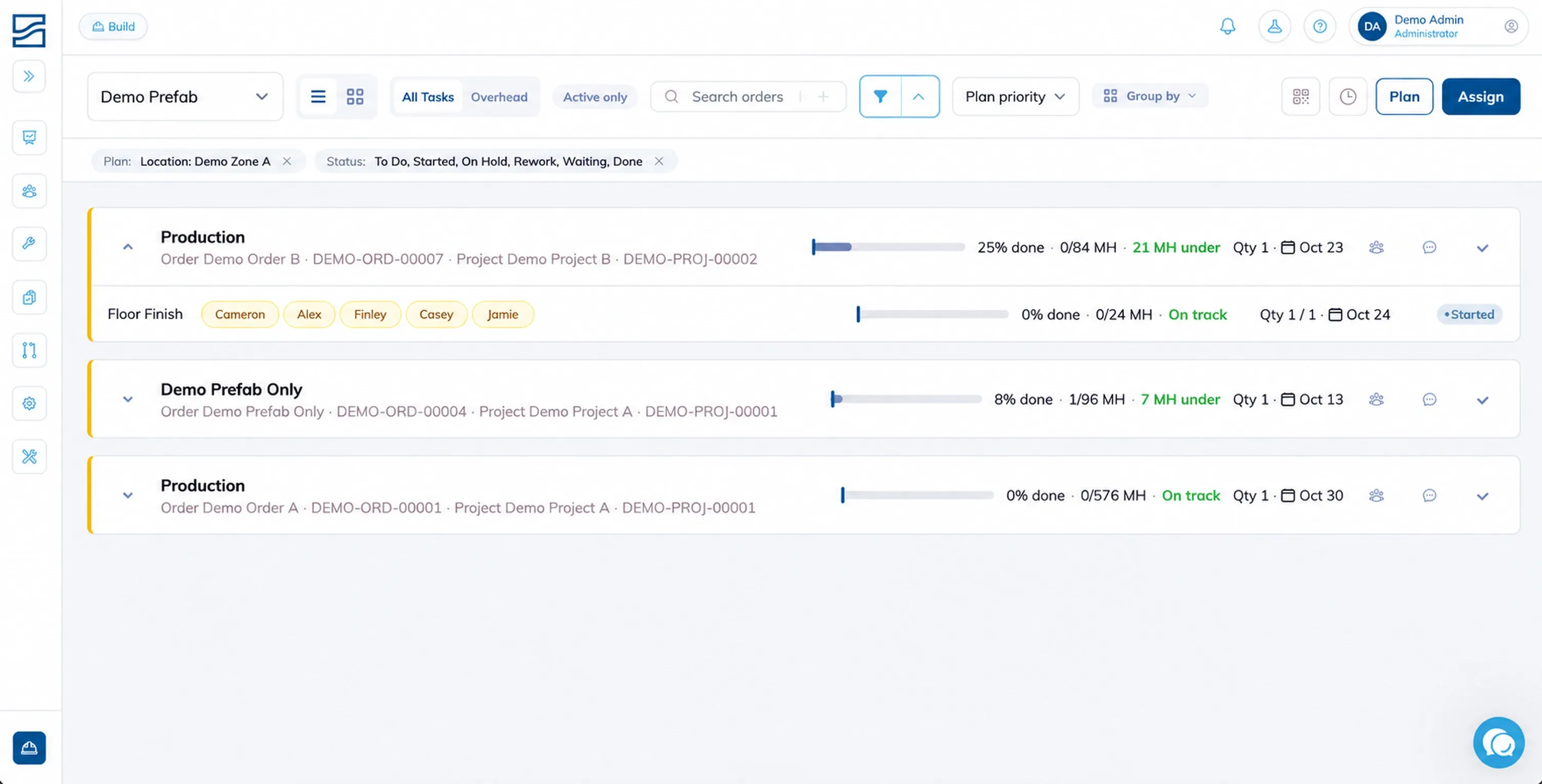Screen dimensions: 1542x784
Task: Expand sidebar with double-arrow icon
Action: 29,76
